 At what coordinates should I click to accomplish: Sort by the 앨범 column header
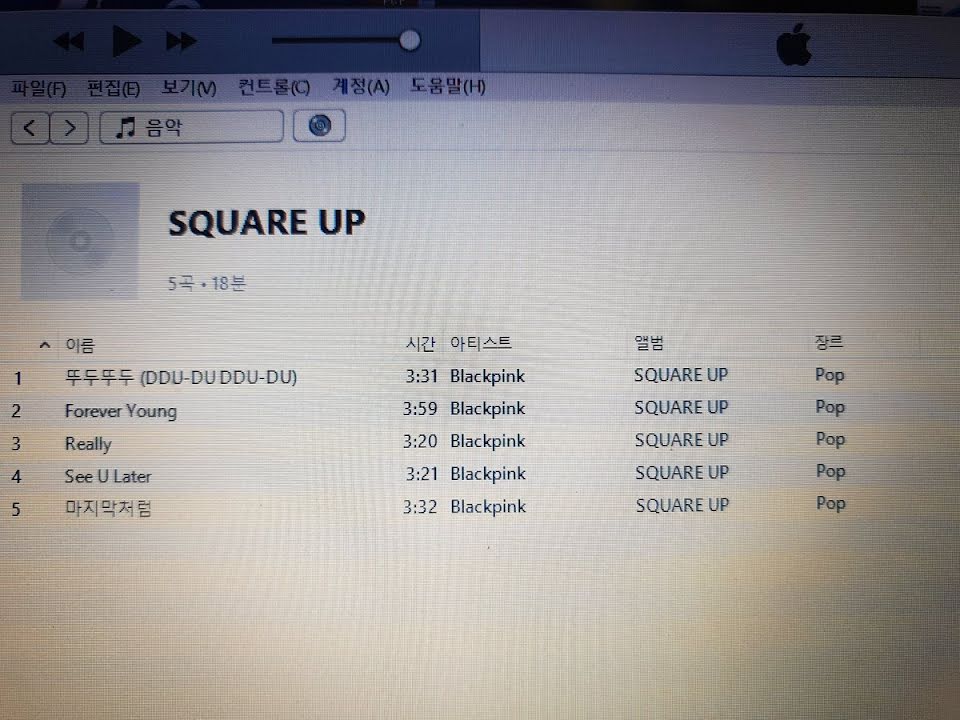649,343
